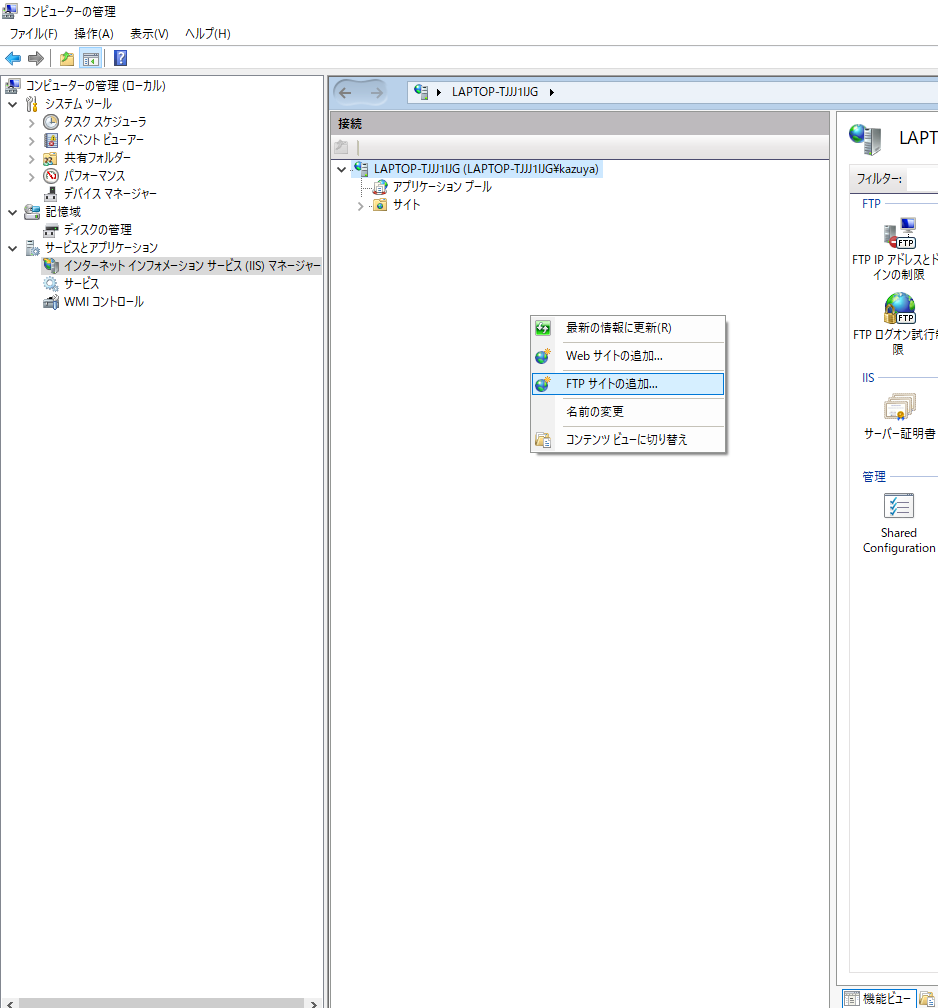The height and width of the screenshot is (1008, 938).
Task: Collapse the FTP group header
Action: 871,203
